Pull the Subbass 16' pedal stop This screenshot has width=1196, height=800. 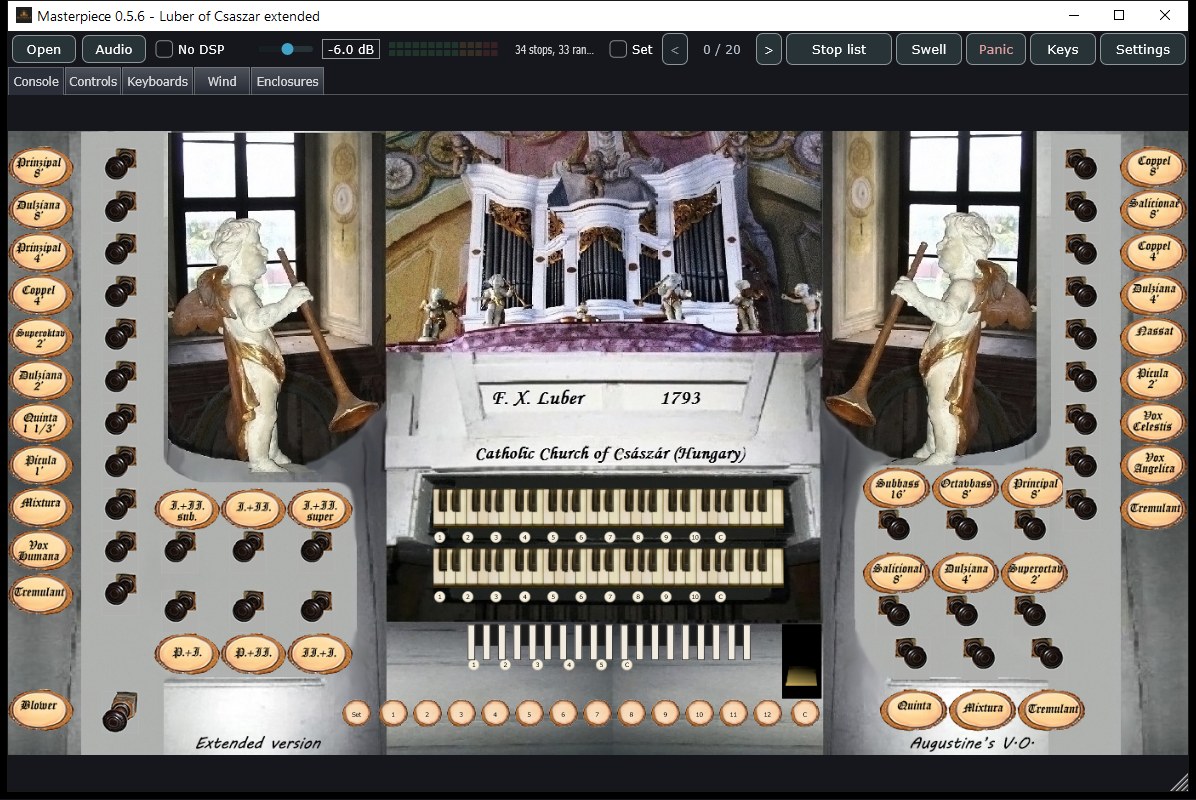(897, 489)
